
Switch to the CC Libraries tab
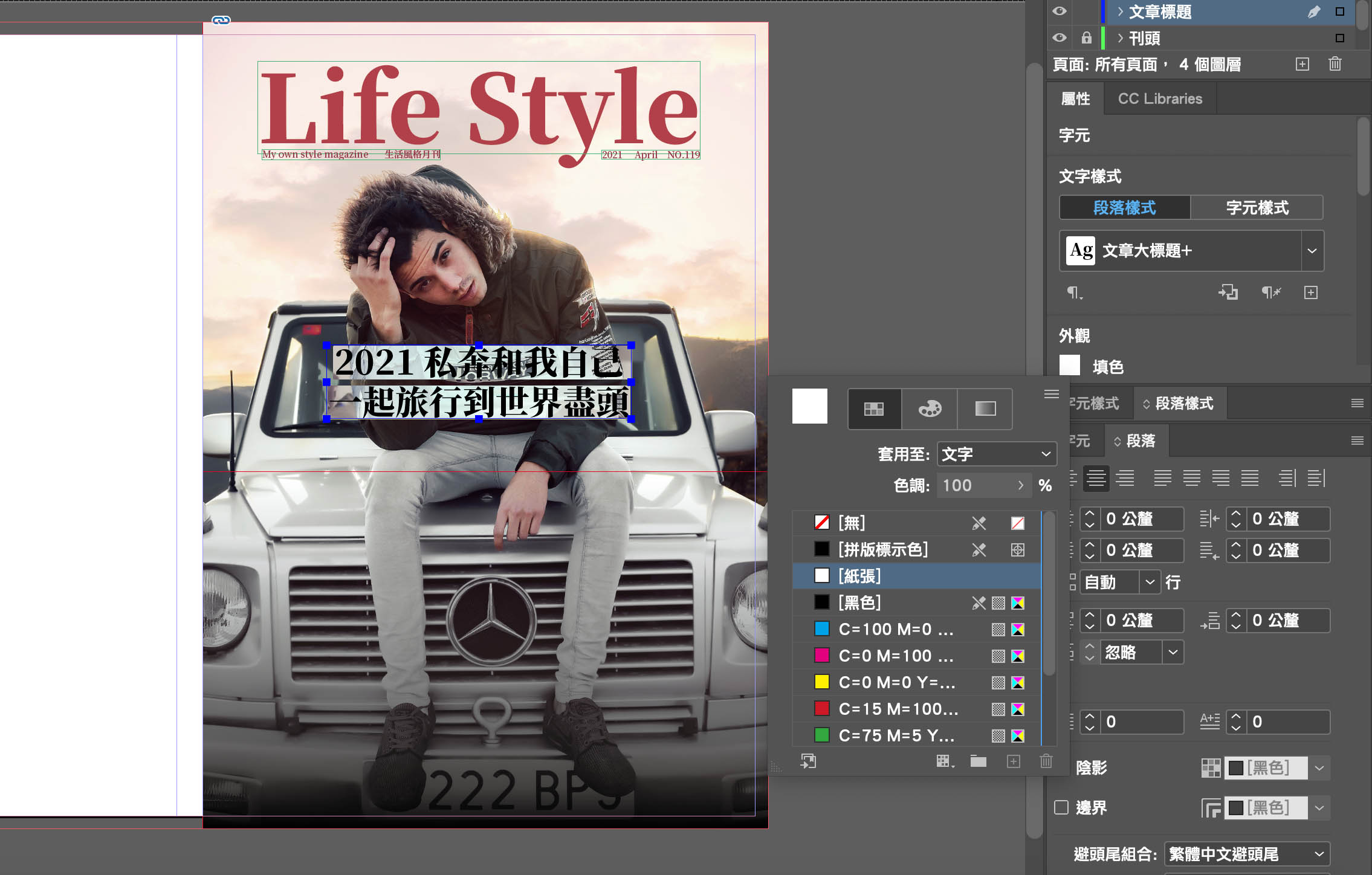pos(1159,98)
